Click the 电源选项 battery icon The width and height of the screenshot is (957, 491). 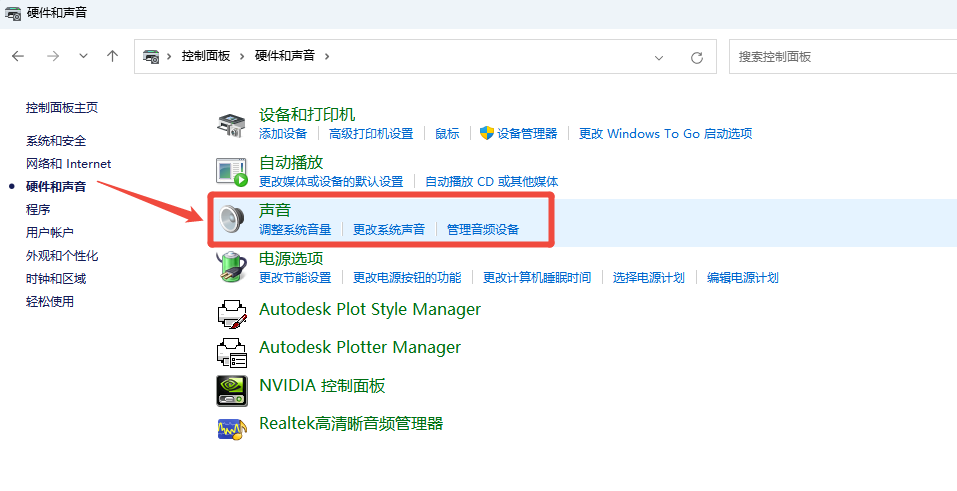point(232,267)
